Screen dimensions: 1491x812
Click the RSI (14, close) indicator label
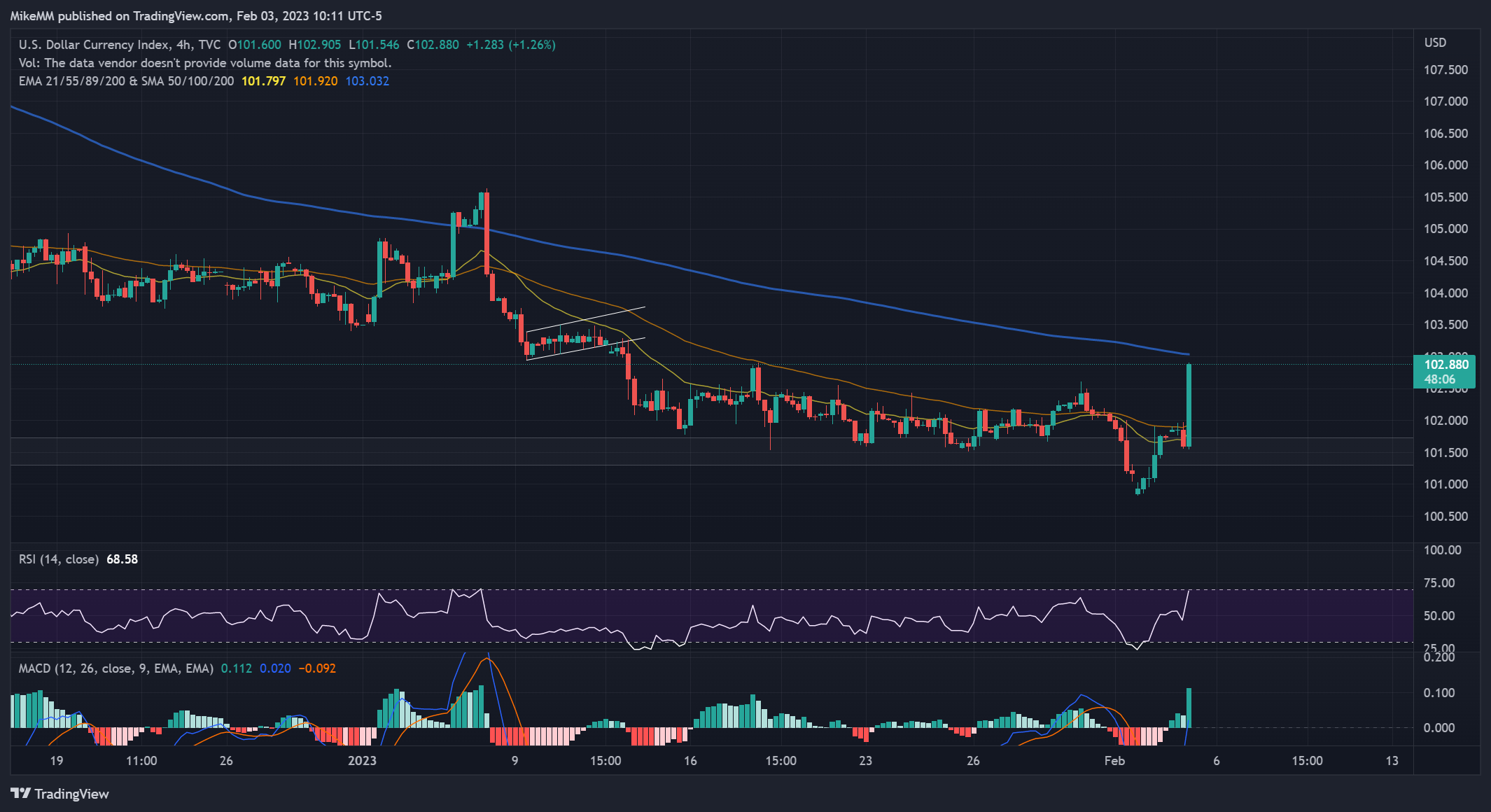click(59, 559)
